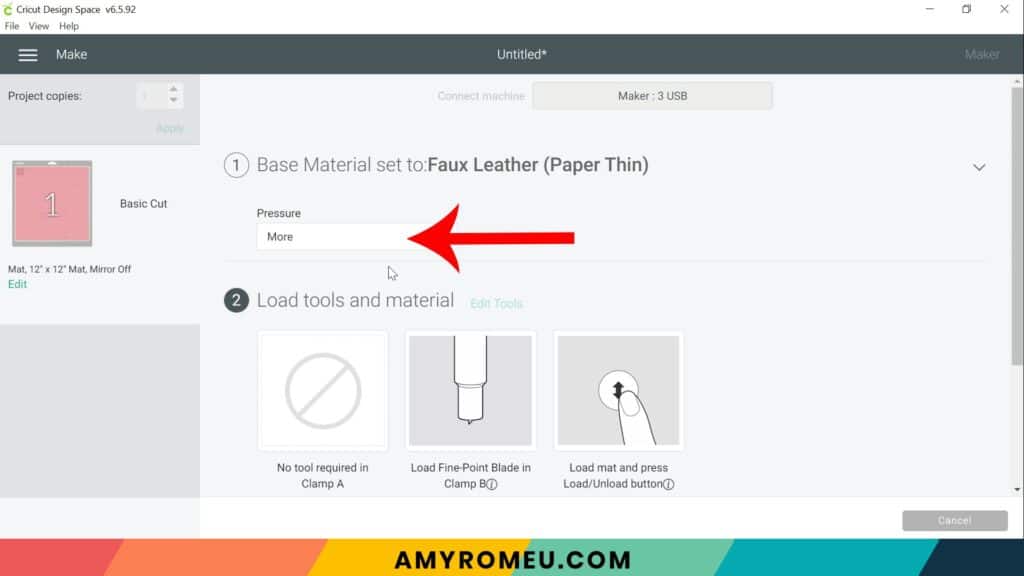
Task: Increase project copies with up arrow
Action: [173, 89]
